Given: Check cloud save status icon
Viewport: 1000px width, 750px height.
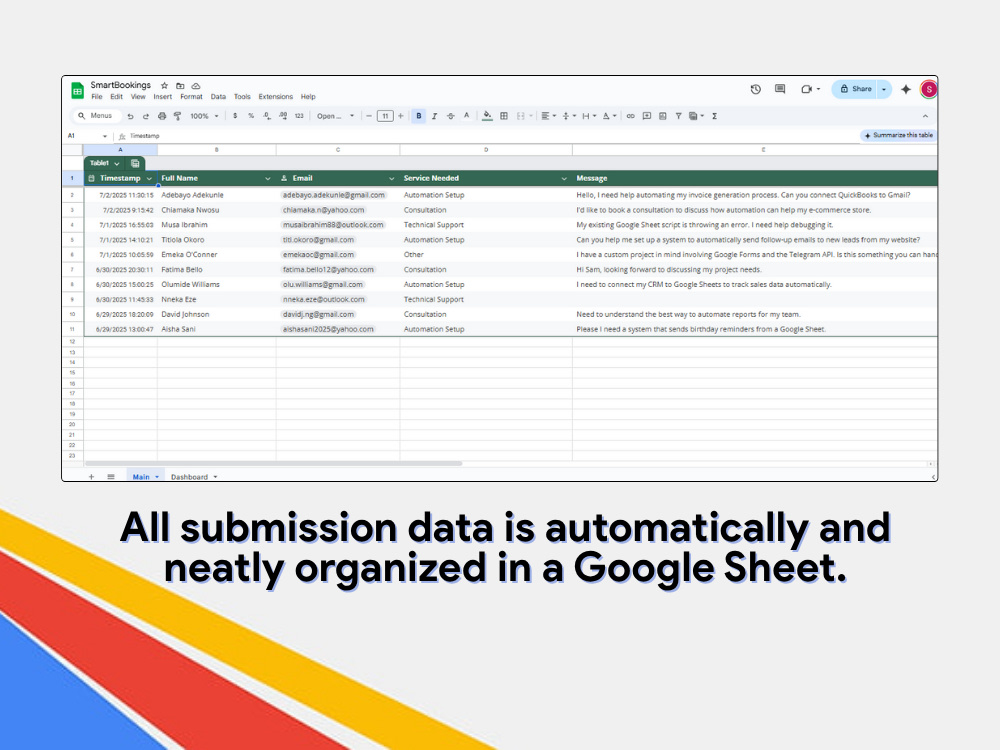Looking at the screenshot, I should pos(196,85).
